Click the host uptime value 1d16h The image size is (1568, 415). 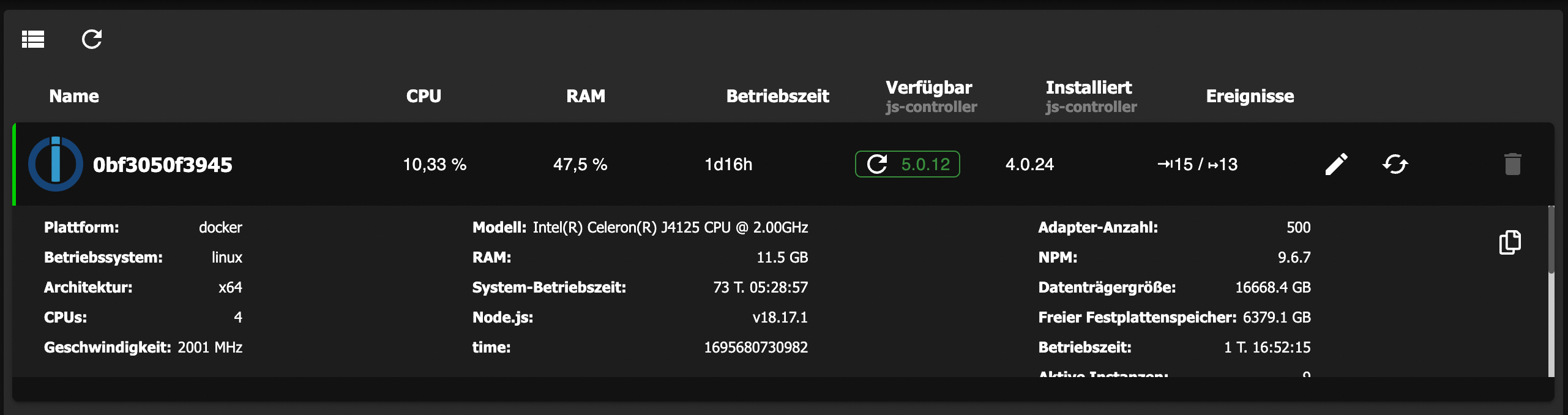728,164
